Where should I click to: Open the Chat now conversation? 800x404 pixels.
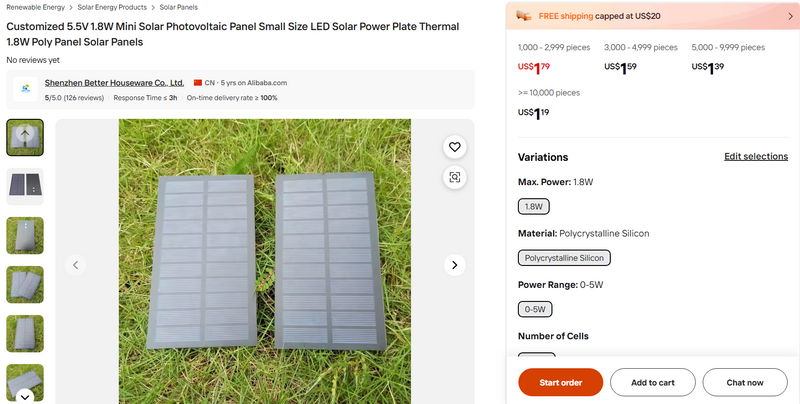744,382
